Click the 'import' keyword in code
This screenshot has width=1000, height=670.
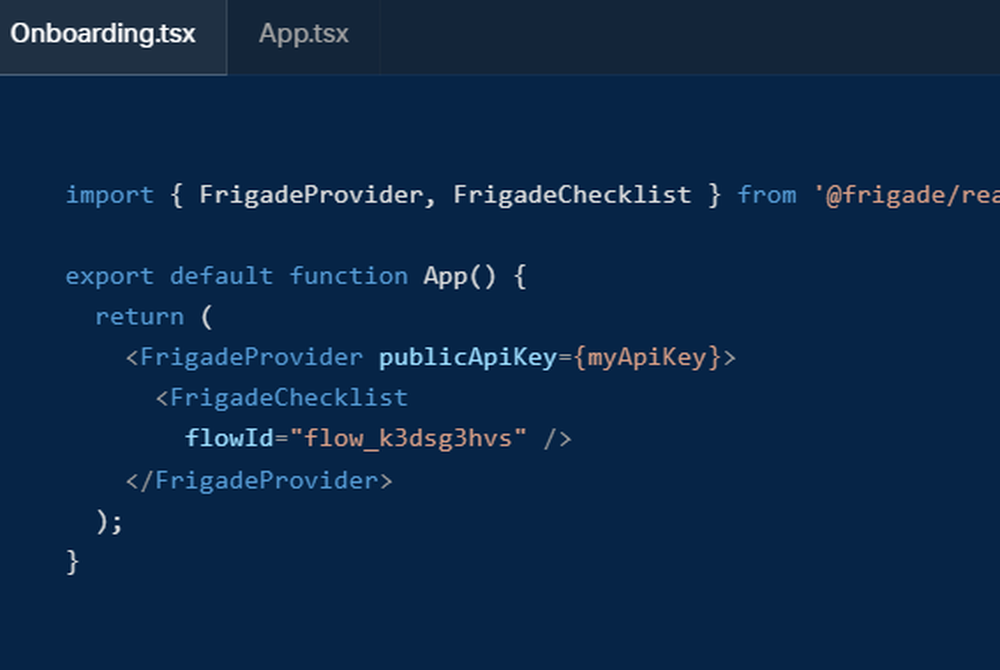pos(110,195)
